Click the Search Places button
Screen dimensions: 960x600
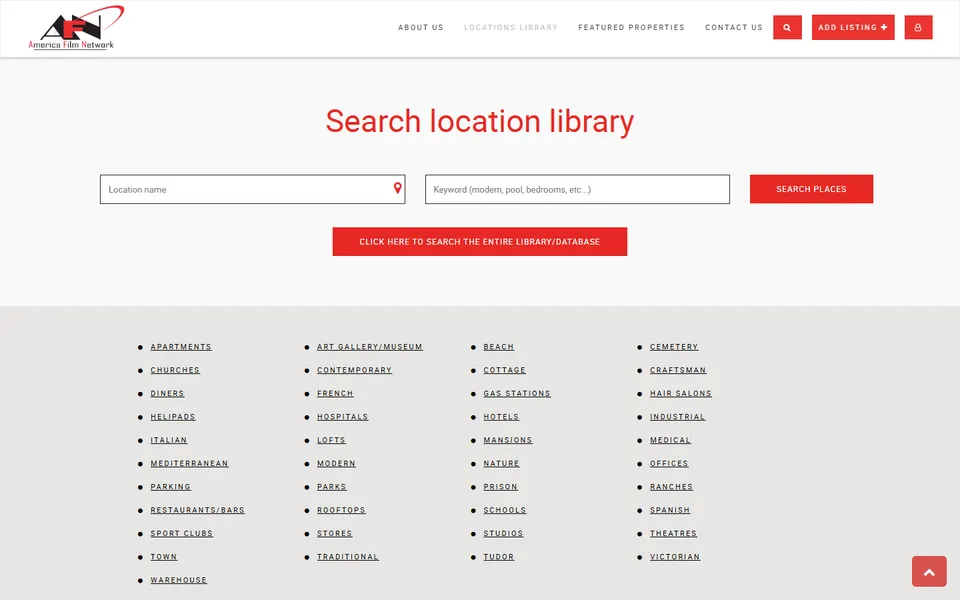point(811,189)
